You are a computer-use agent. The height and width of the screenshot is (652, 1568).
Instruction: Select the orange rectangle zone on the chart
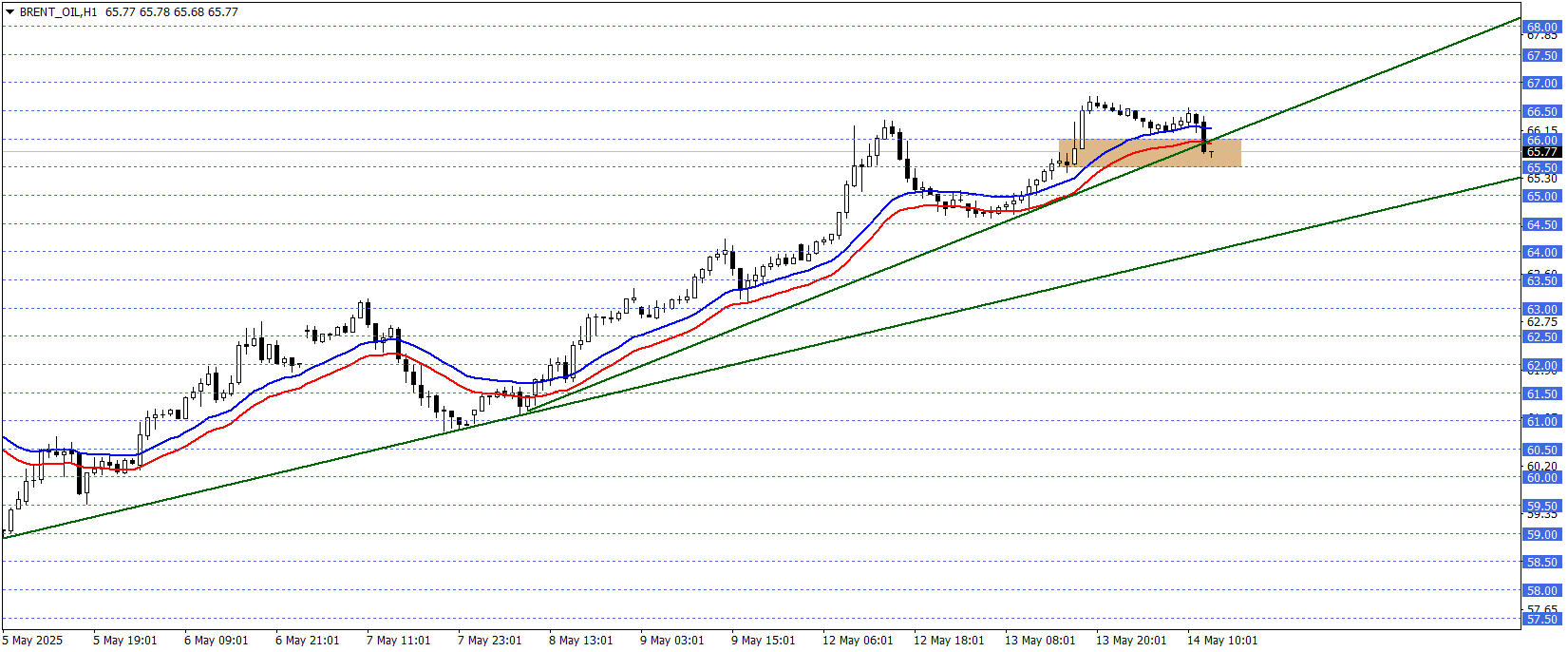1149,153
